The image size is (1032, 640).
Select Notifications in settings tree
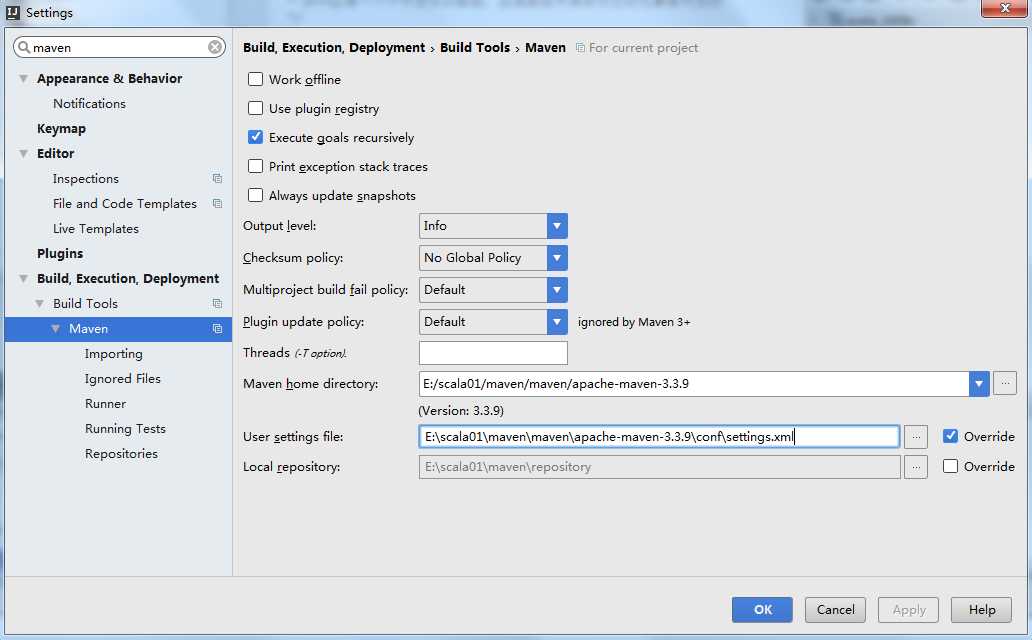click(90, 103)
